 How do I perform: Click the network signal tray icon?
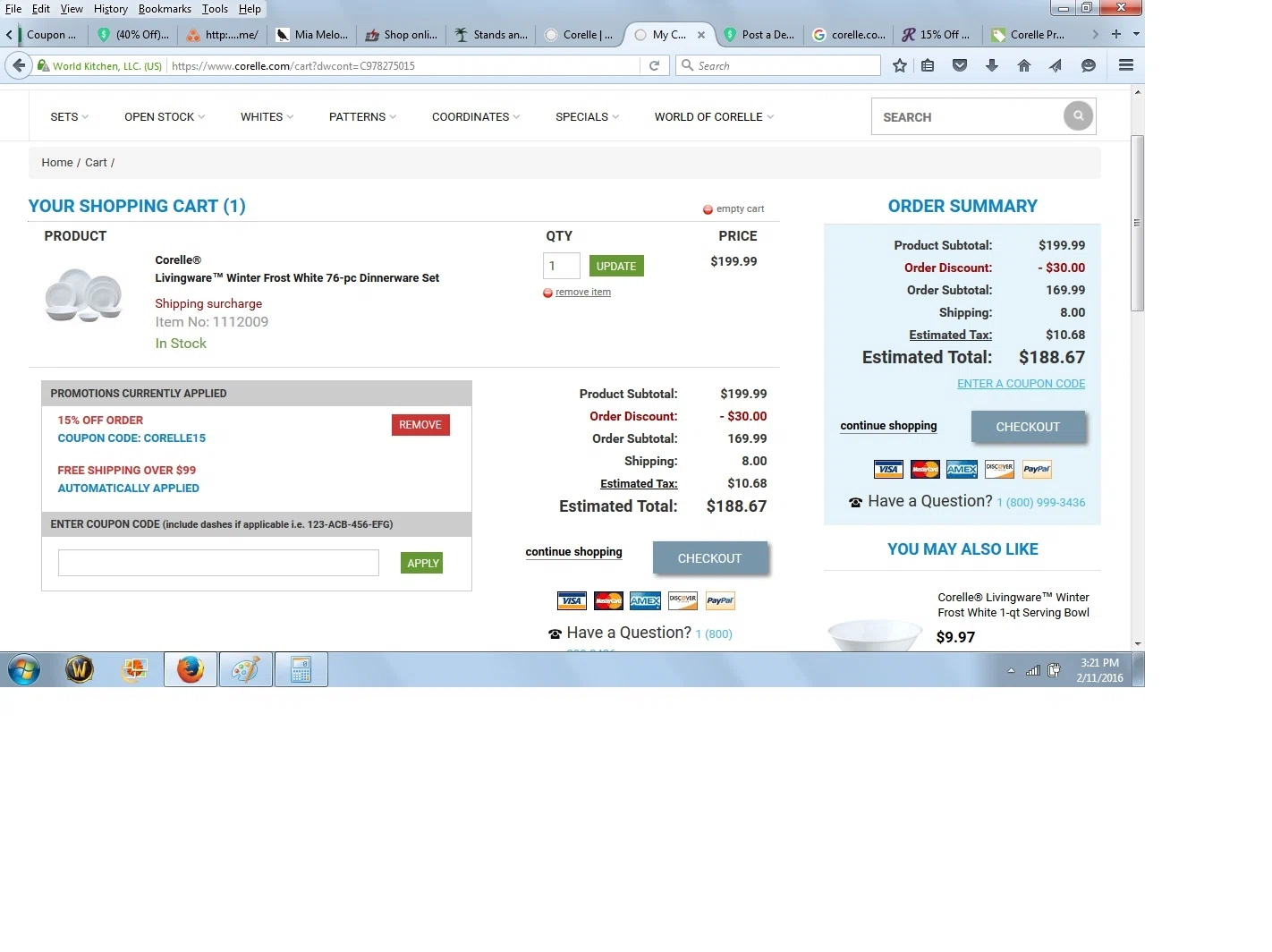1032,670
